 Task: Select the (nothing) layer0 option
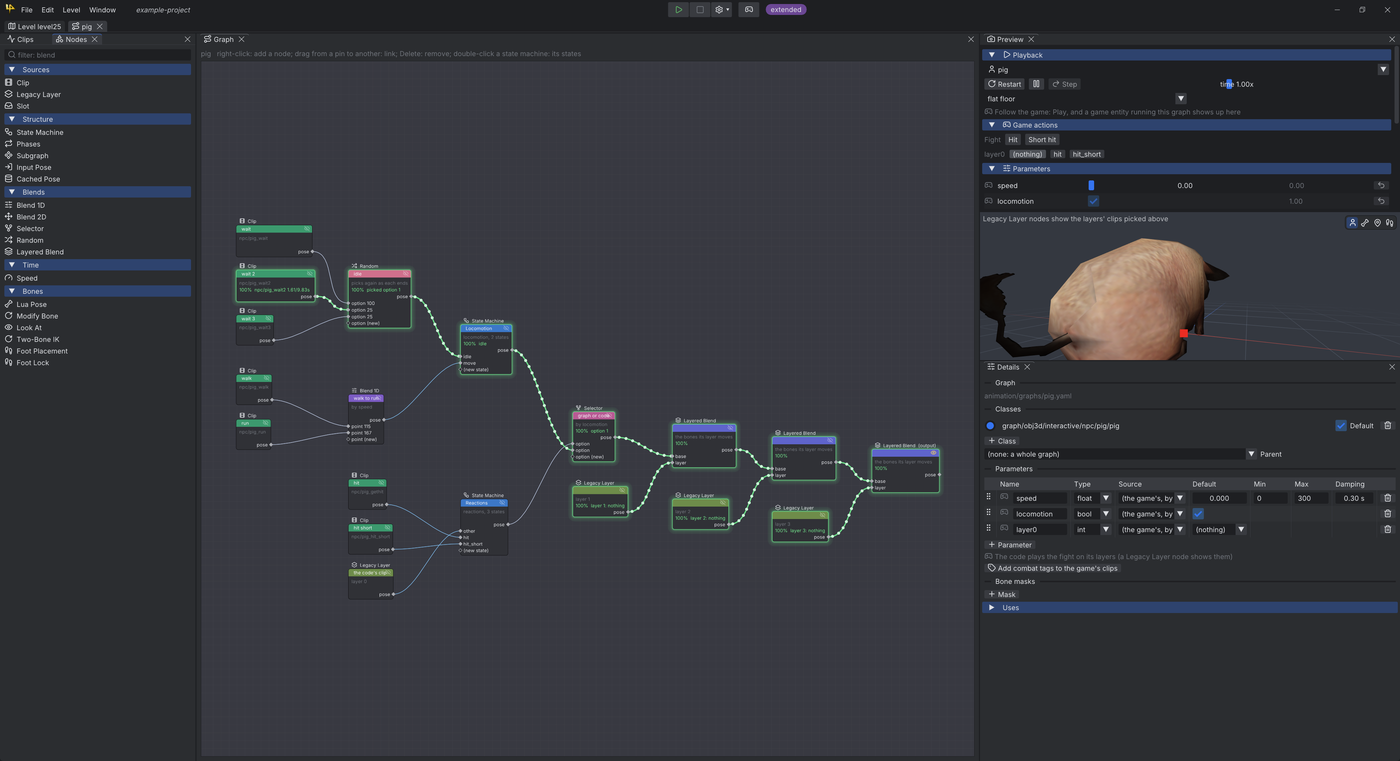tap(1027, 155)
